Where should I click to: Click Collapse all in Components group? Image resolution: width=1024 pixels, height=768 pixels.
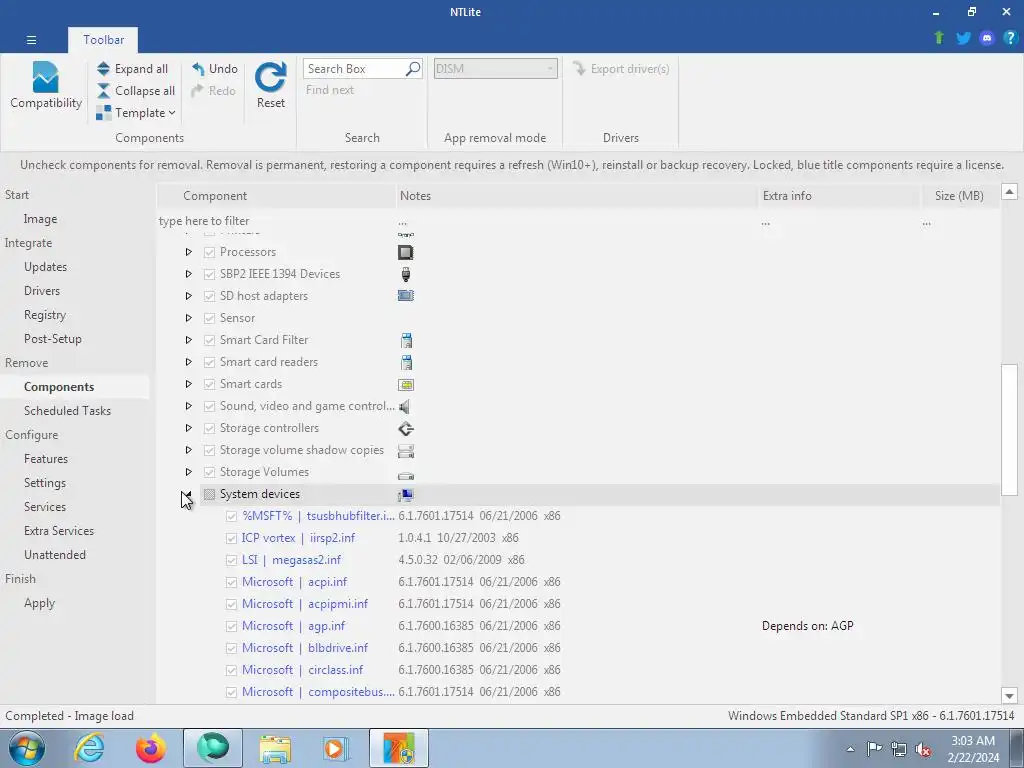[136, 91]
